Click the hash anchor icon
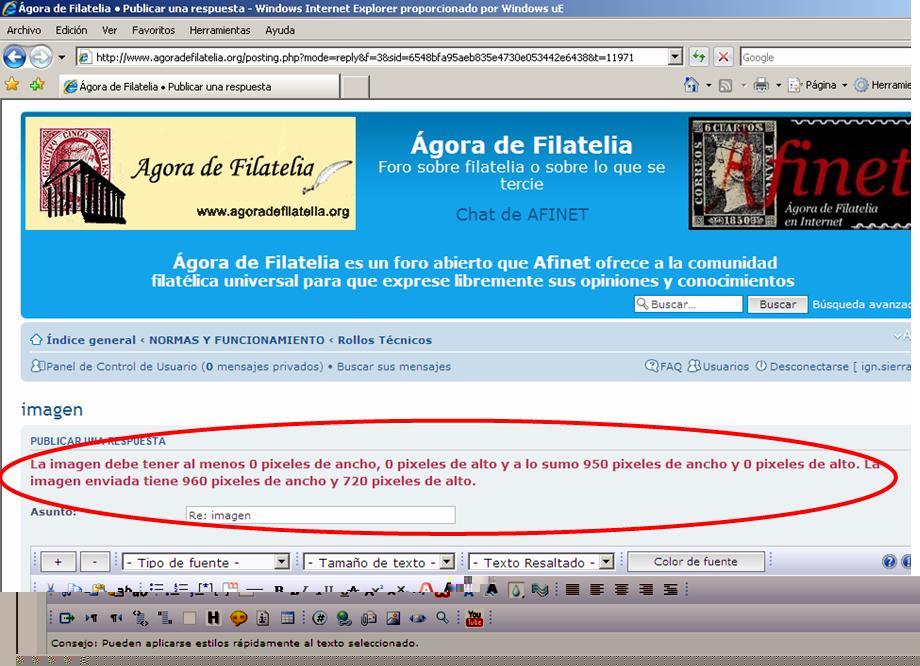Screen dimensions: 920x666 (319, 618)
